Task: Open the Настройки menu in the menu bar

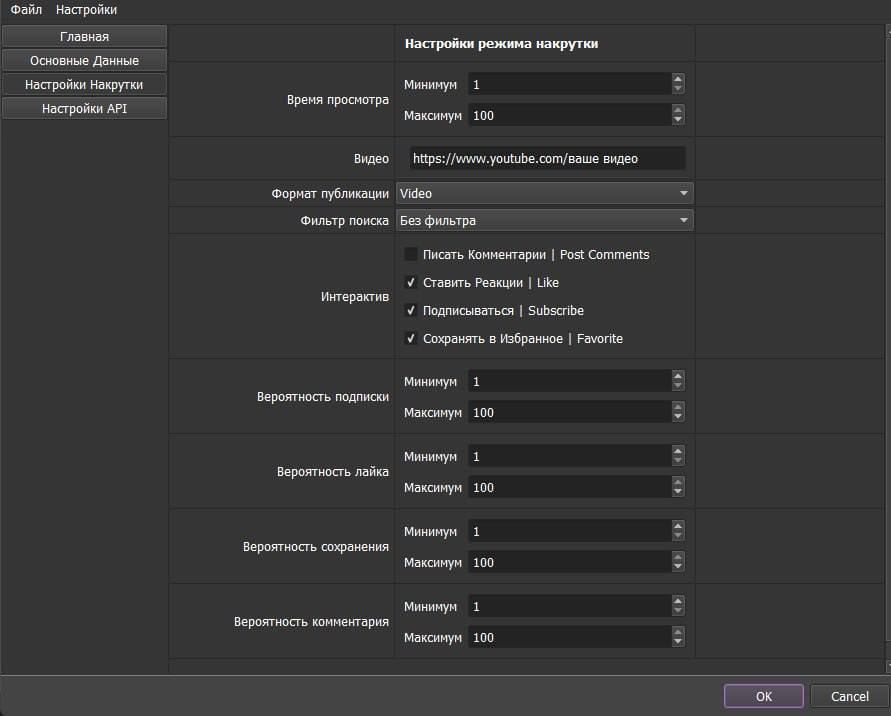Action: point(86,10)
